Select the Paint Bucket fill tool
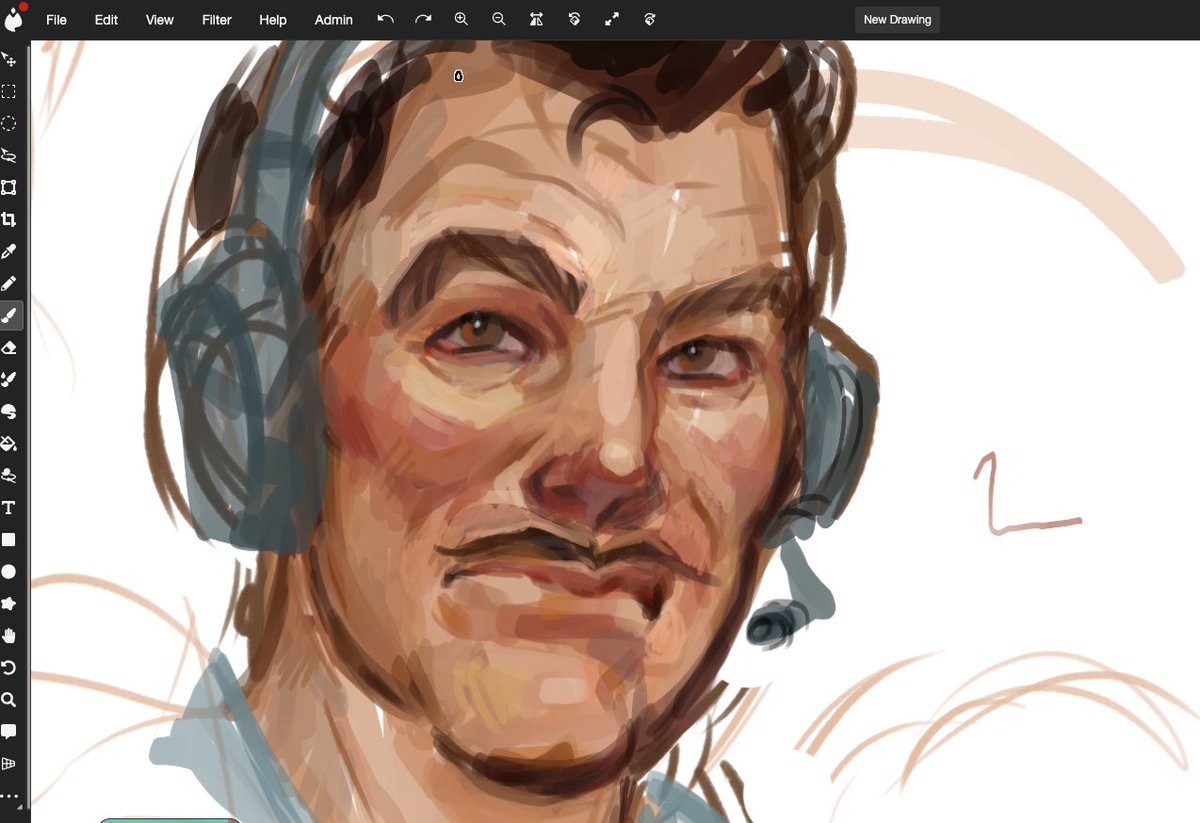The height and width of the screenshot is (823, 1200). (x=9, y=444)
